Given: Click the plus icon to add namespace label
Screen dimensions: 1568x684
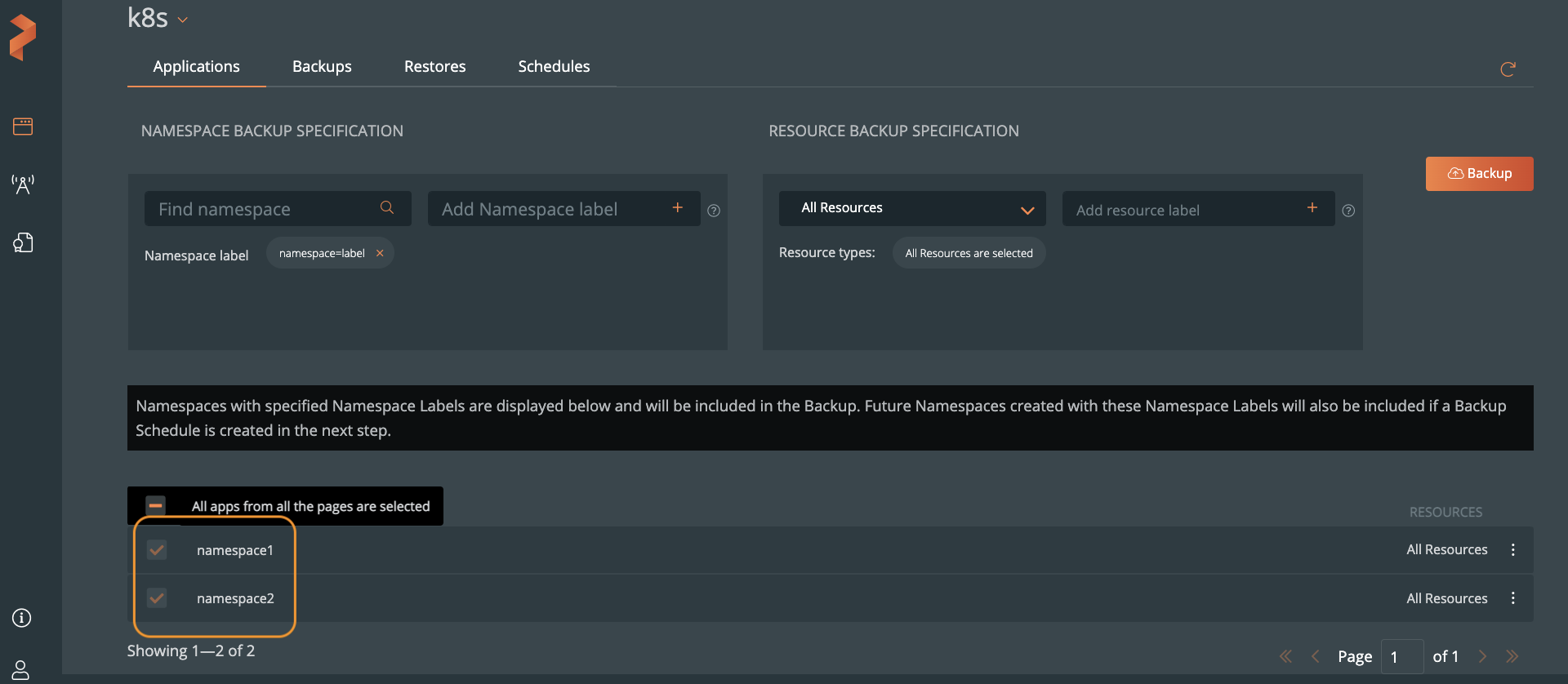Looking at the screenshot, I should point(677,208).
